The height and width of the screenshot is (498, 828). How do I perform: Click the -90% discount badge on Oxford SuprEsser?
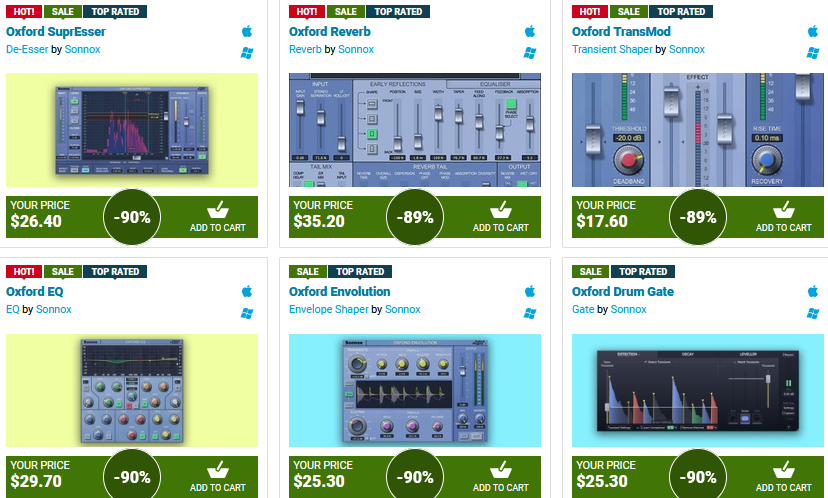coord(132,217)
